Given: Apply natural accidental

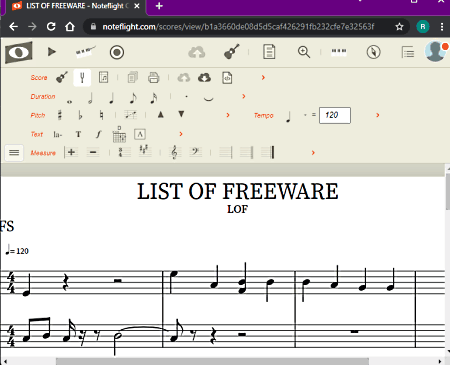Looking at the screenshot, I should 101,115.
